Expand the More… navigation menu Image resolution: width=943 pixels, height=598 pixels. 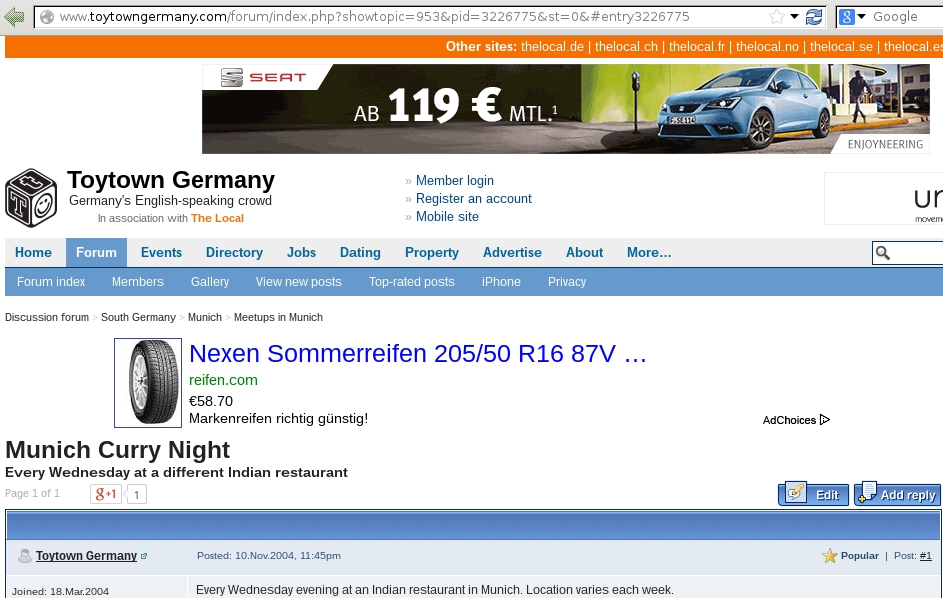[x=649, y=253]
